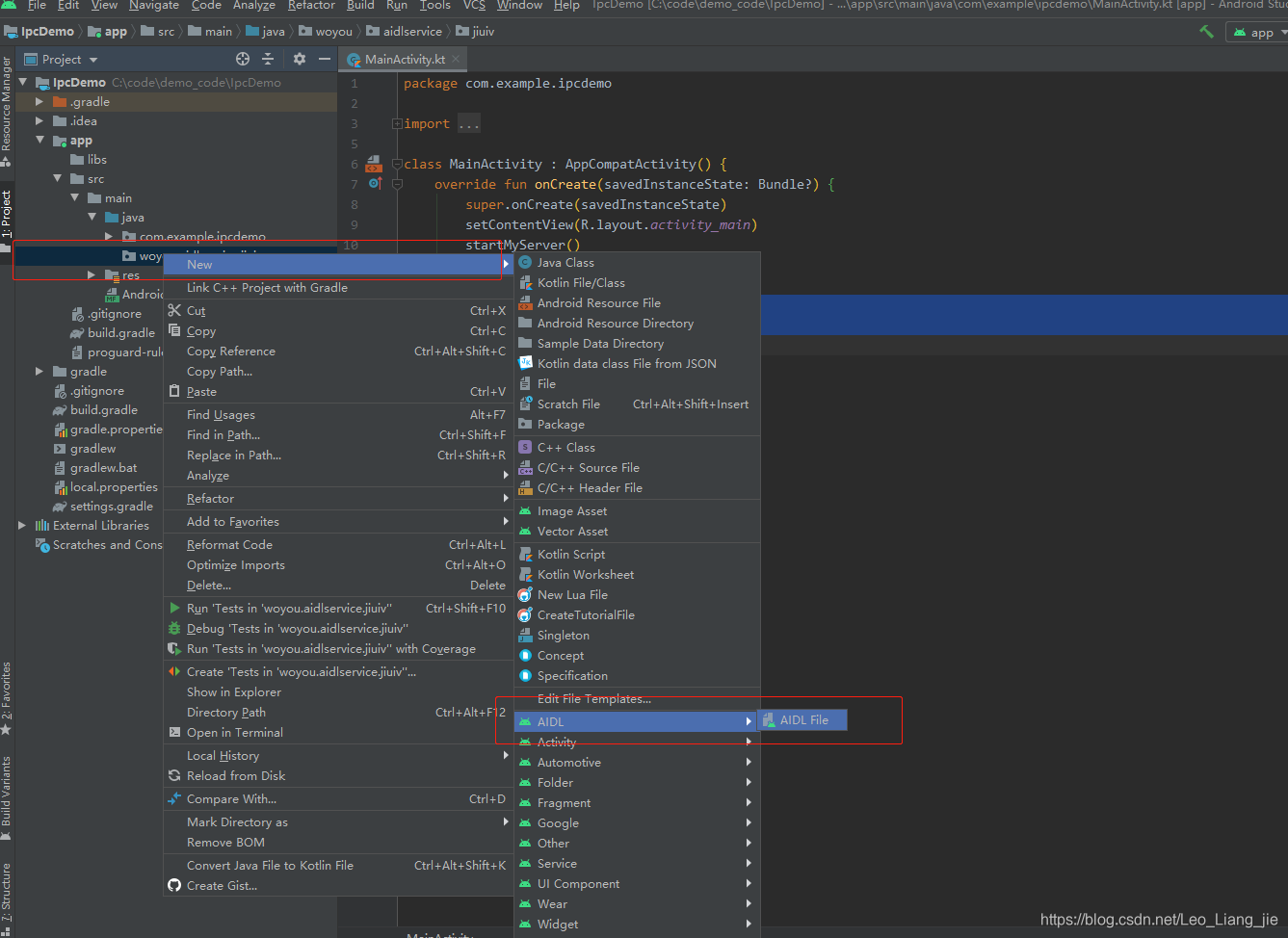Image resolution: width=1288 pixels, height=938 pixels.
Task: Choose Create Gist option
Action: tap(337, 885)
